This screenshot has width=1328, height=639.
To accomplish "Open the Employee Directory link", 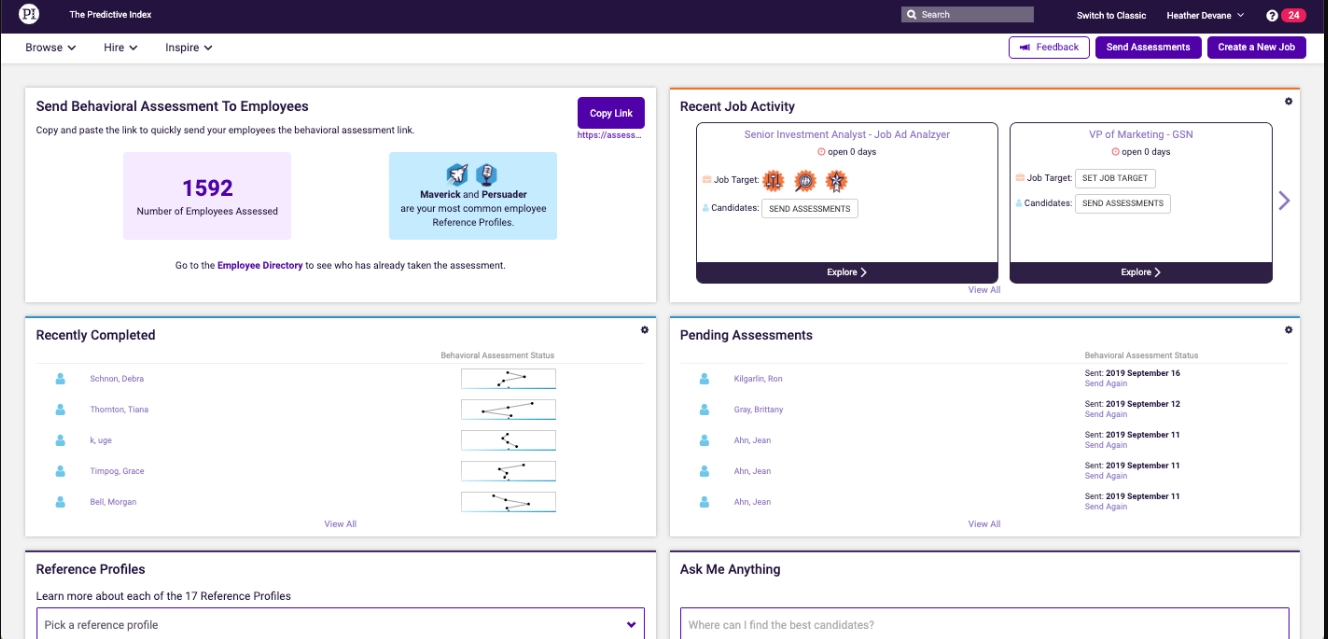I will (x=260, y=266).
